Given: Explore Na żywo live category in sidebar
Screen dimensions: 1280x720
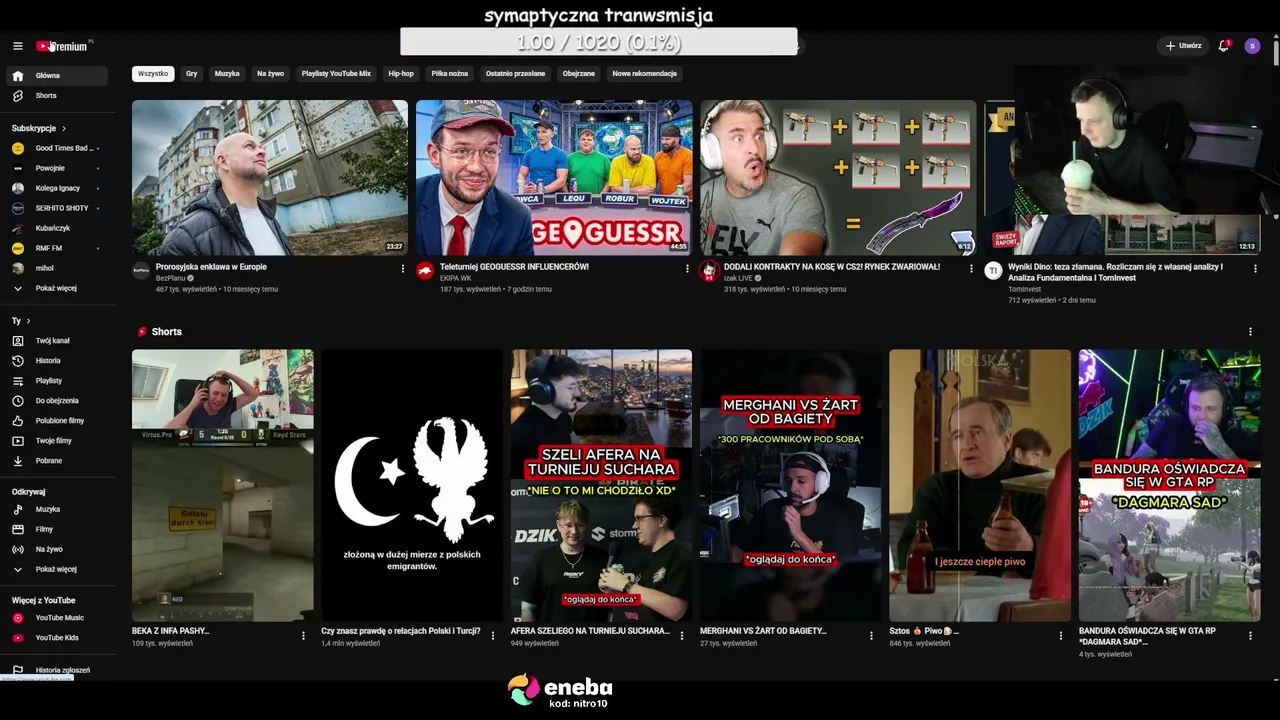Looking at the screenshot, I should coord(57,550).
